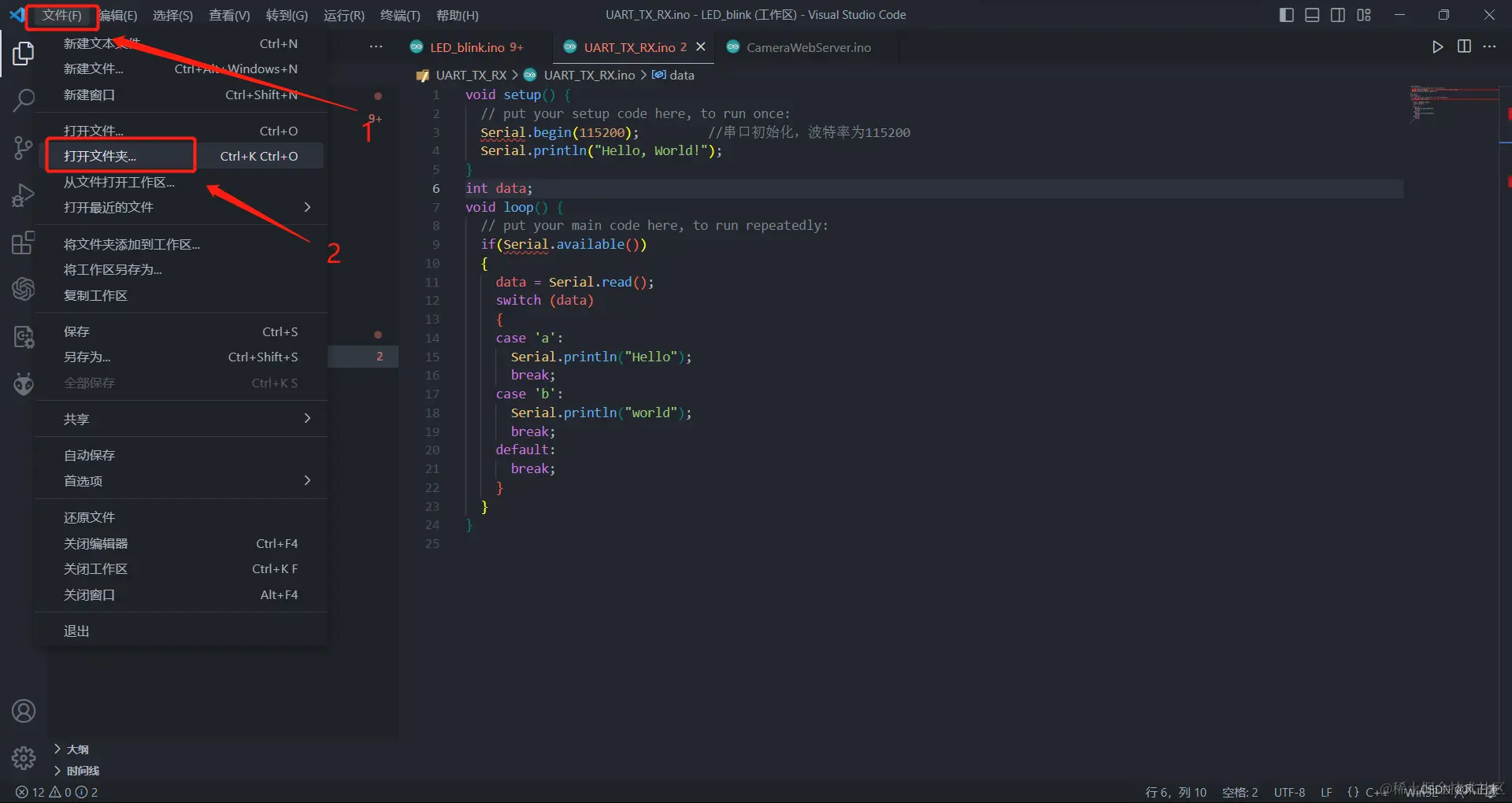Open Customize Layout in the title bar

(1364, 15)
